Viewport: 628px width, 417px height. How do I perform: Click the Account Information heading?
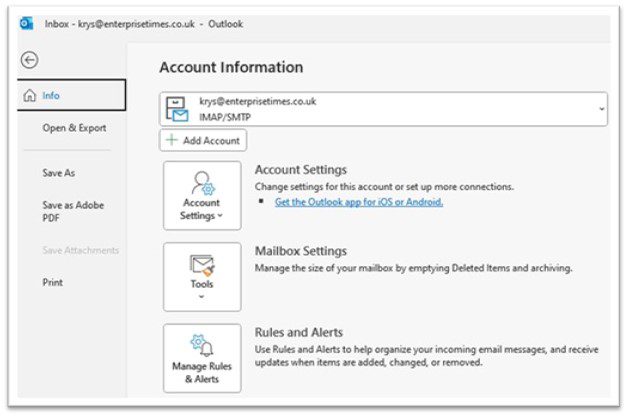point(231,67)
